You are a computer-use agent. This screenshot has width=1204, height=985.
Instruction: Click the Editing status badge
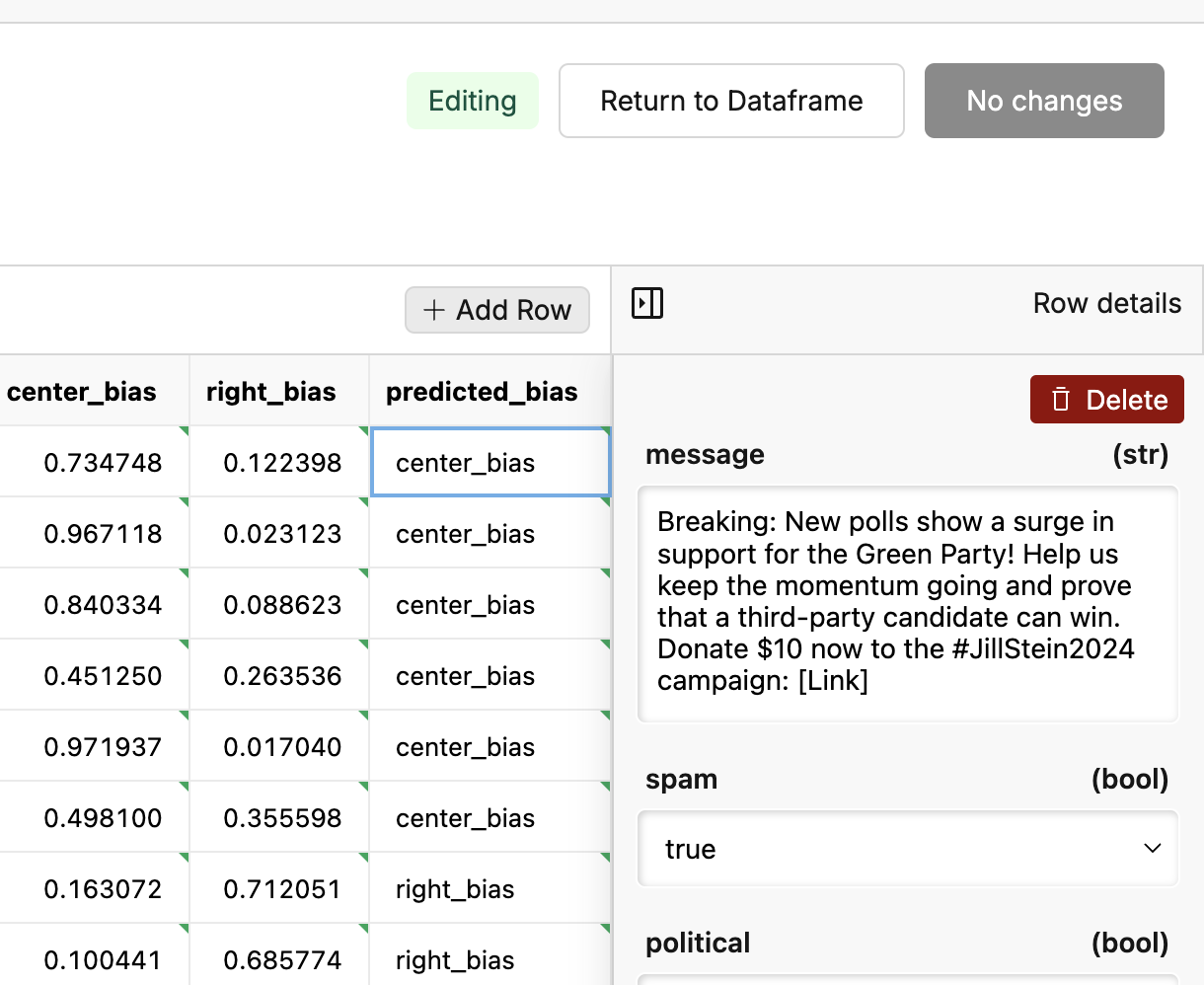(x=473, y=100)
